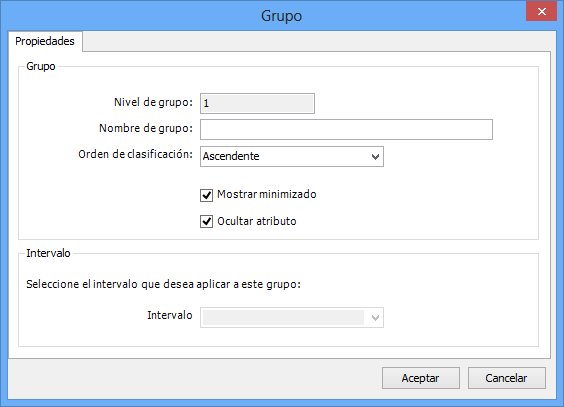Click the Grupo title bar text
This screenshot has width=564, height=407.
tap(282, 16)
